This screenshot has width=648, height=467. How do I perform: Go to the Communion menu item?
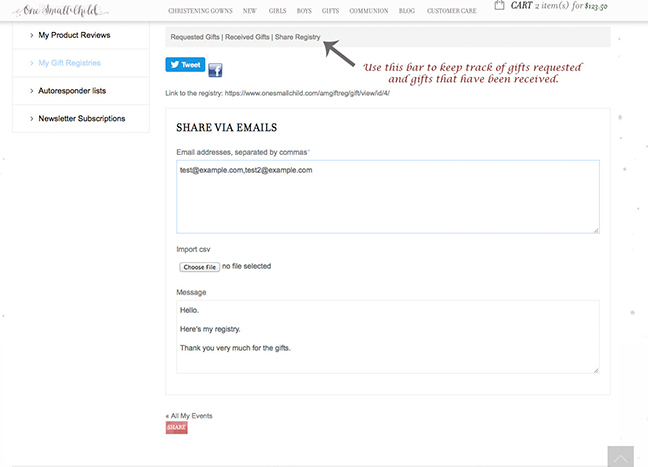coord(368,10)
